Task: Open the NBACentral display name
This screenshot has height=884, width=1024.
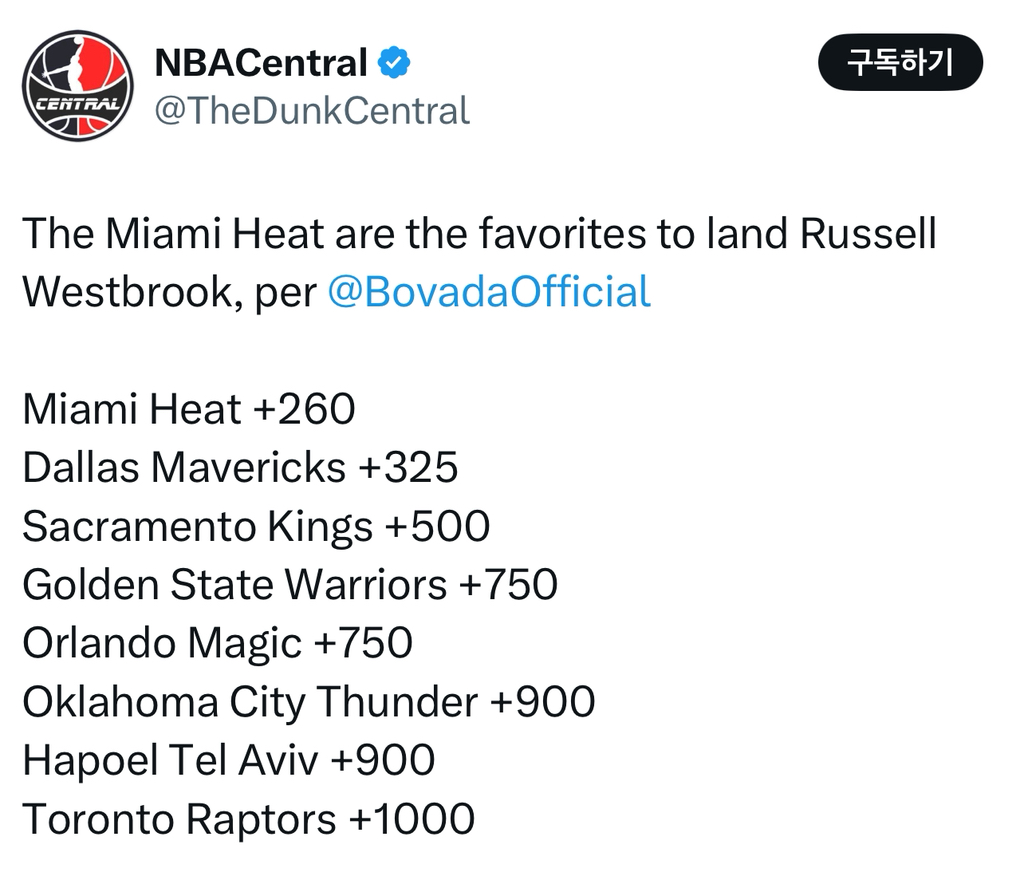Action: pyautogui.click(x=261, y=64)
